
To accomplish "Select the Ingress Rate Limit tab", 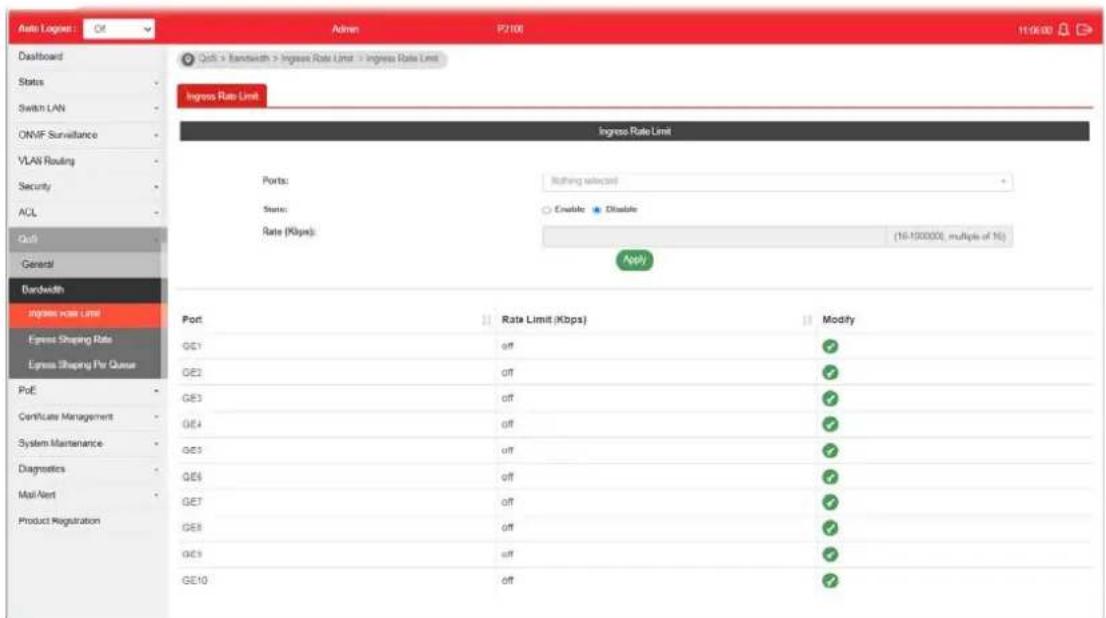I will tap(222, 96).
